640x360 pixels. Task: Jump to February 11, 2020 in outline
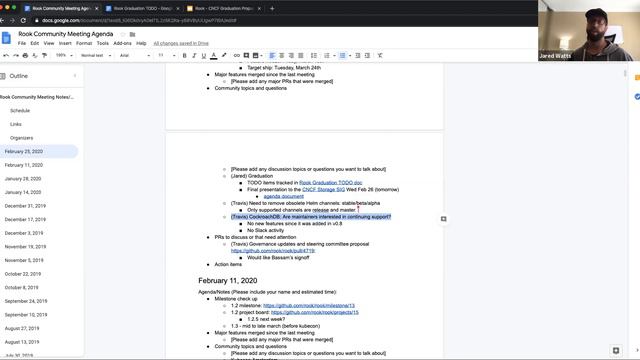pyautogui.click(x=24, y=165)
